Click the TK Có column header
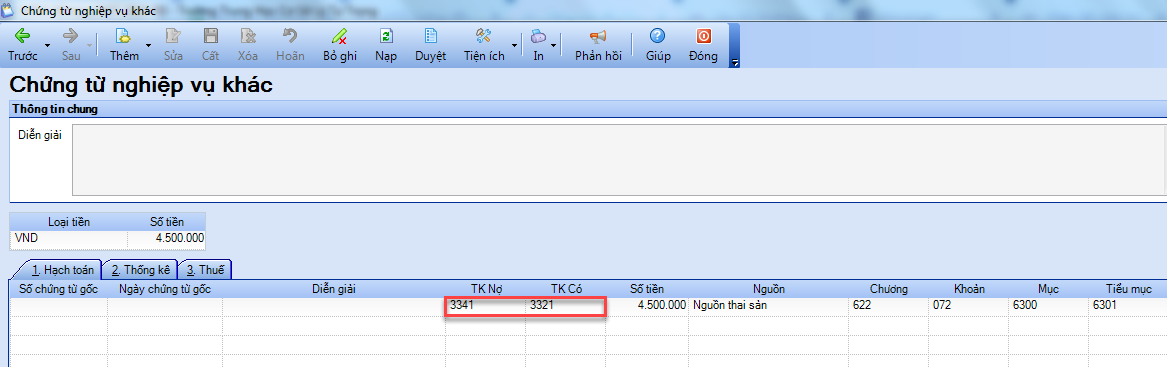Screen dimensions: 1167x367 (566, 288)
